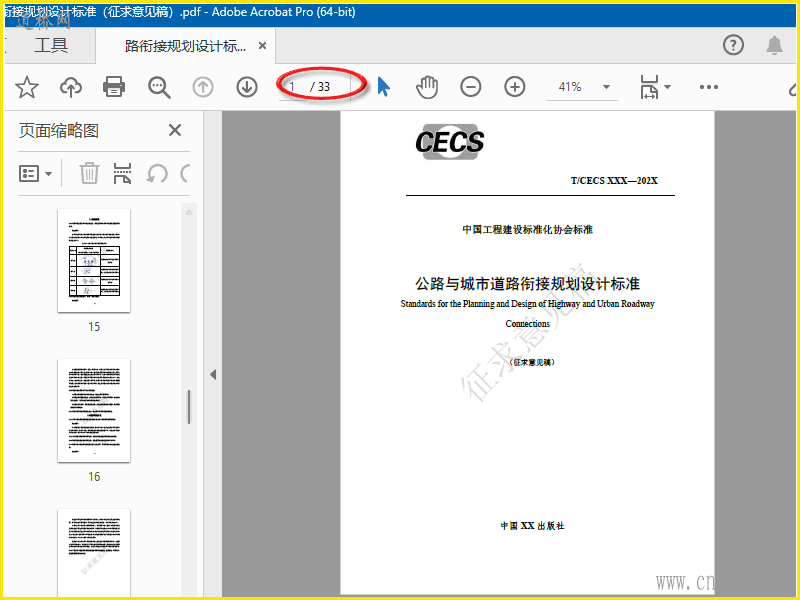
Task: Close the page thumbnails panel
Action: coord(175,130)
